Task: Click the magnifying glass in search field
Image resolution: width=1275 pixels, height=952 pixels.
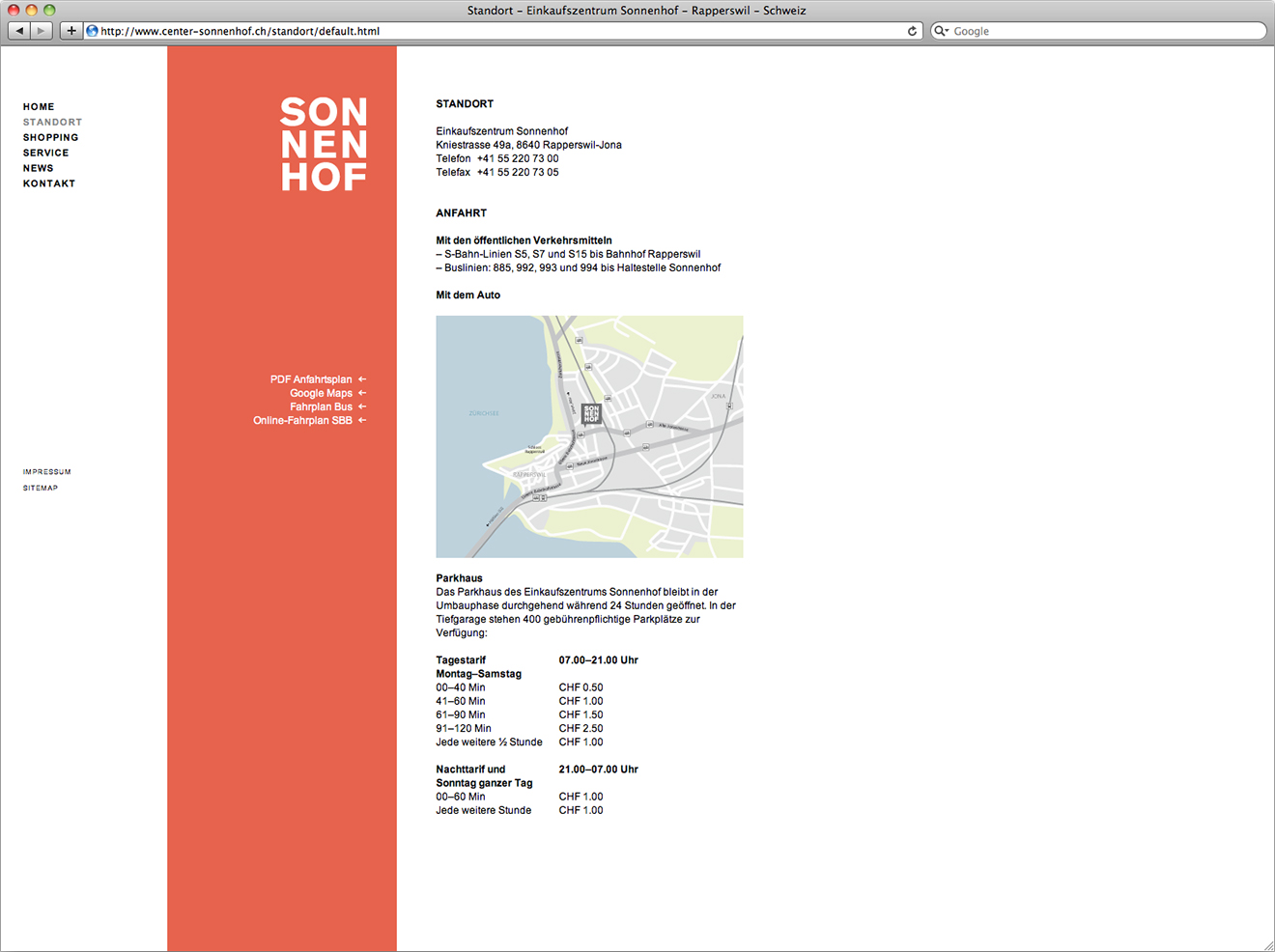Action: 941,31
